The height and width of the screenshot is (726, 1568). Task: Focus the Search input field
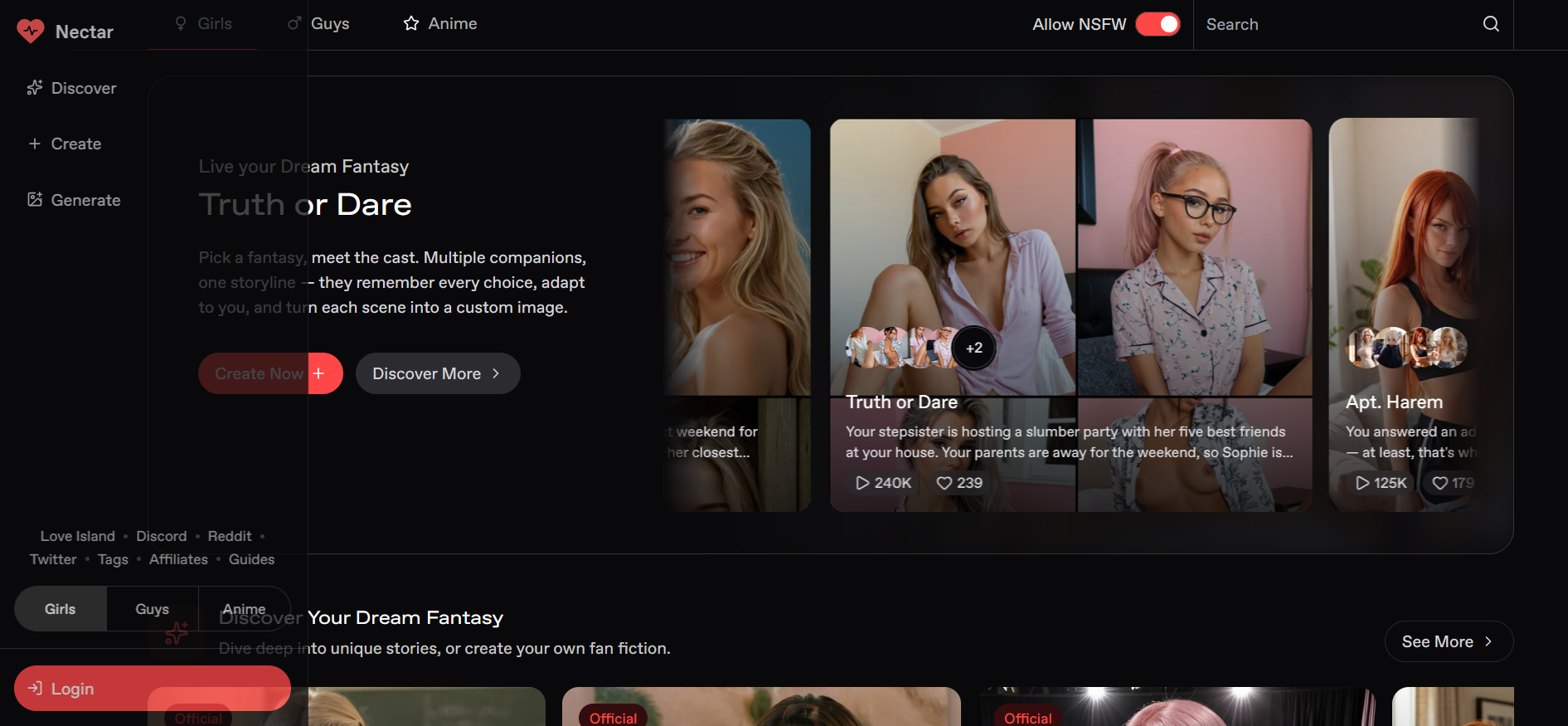tap(1337, 24)
